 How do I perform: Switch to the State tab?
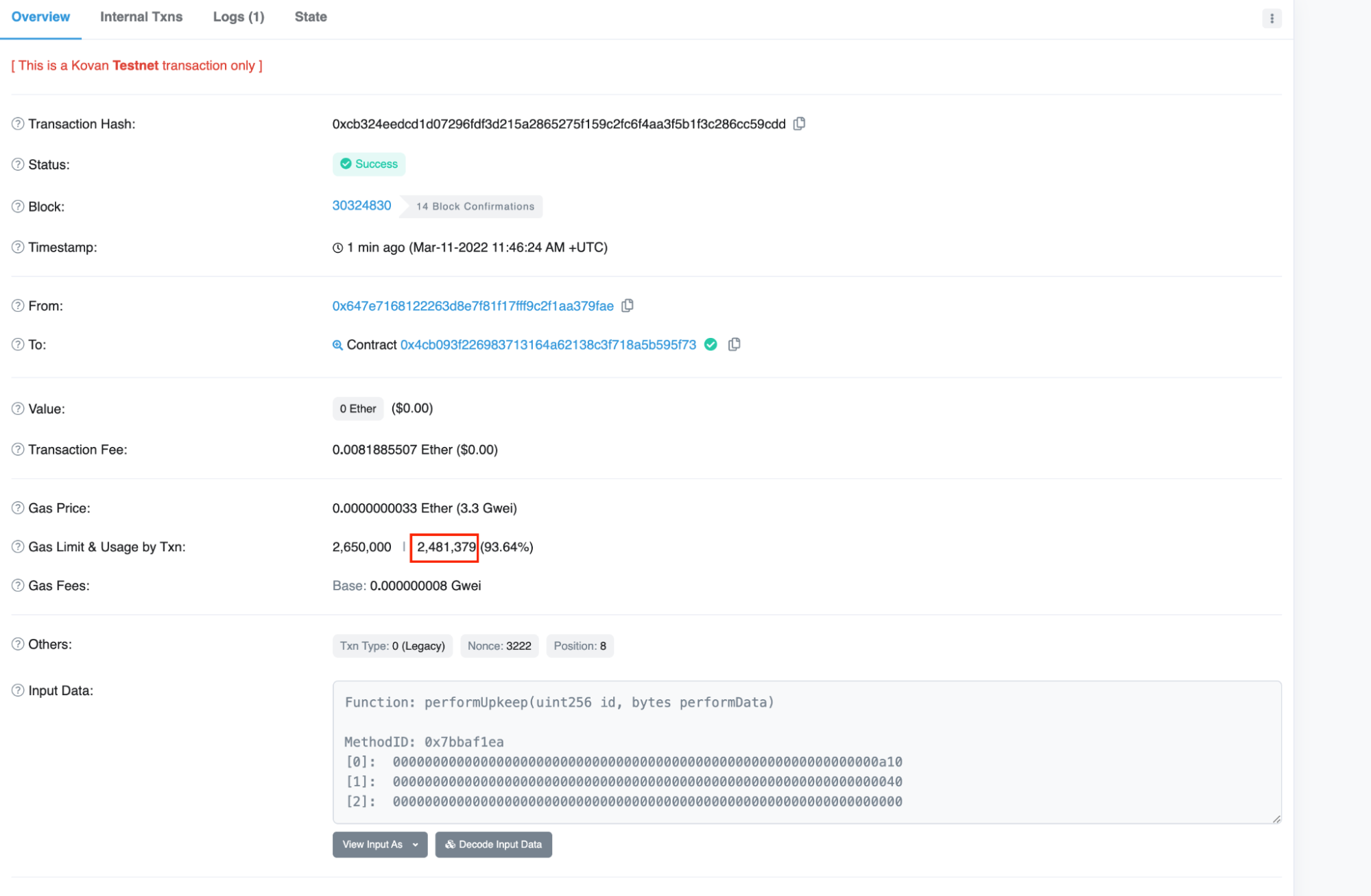point(311,17)
